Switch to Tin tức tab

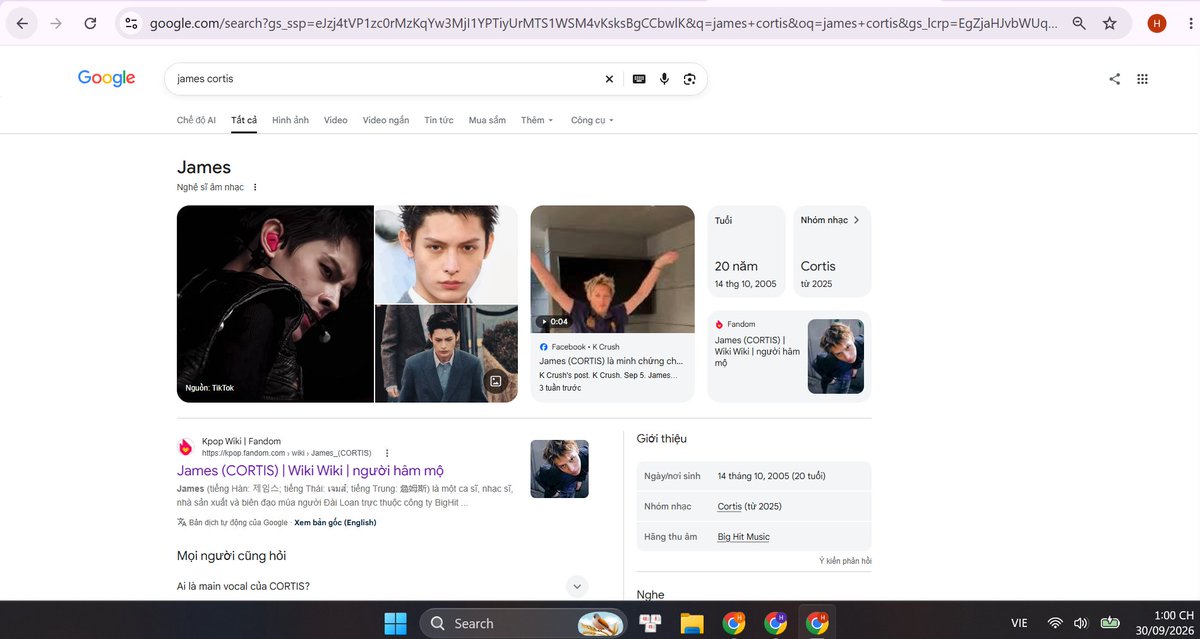pyautogui.click(x=439, y=120)
